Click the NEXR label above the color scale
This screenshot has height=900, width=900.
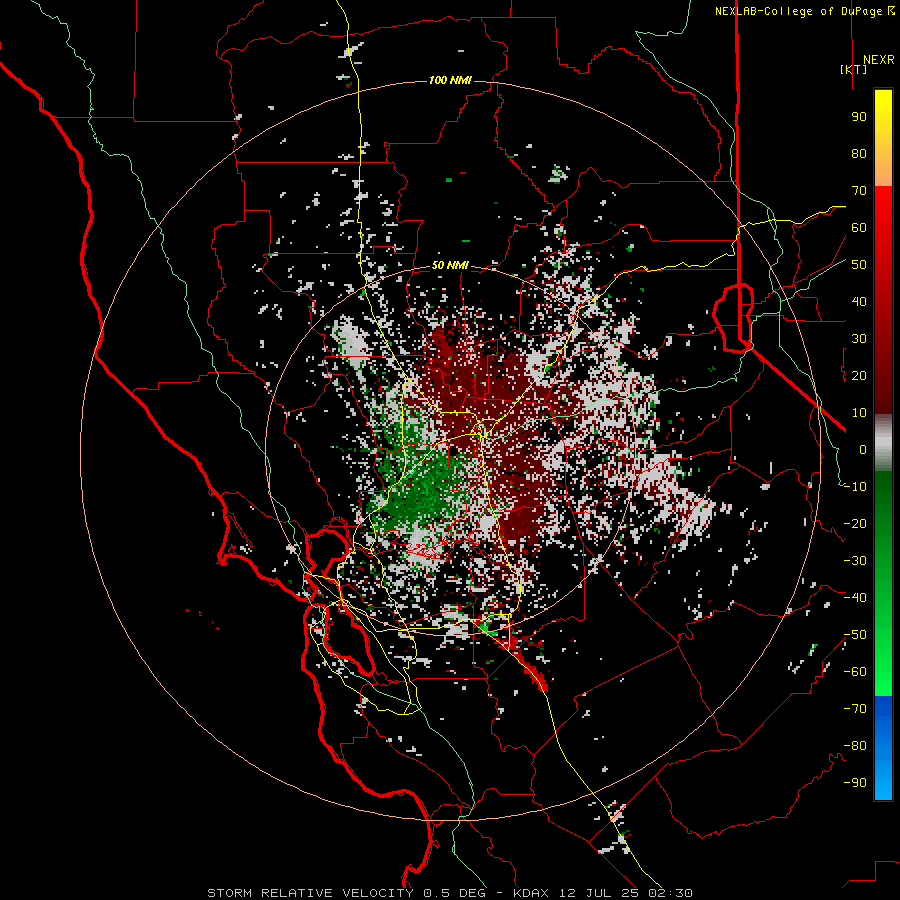click(x=879, y=60)
